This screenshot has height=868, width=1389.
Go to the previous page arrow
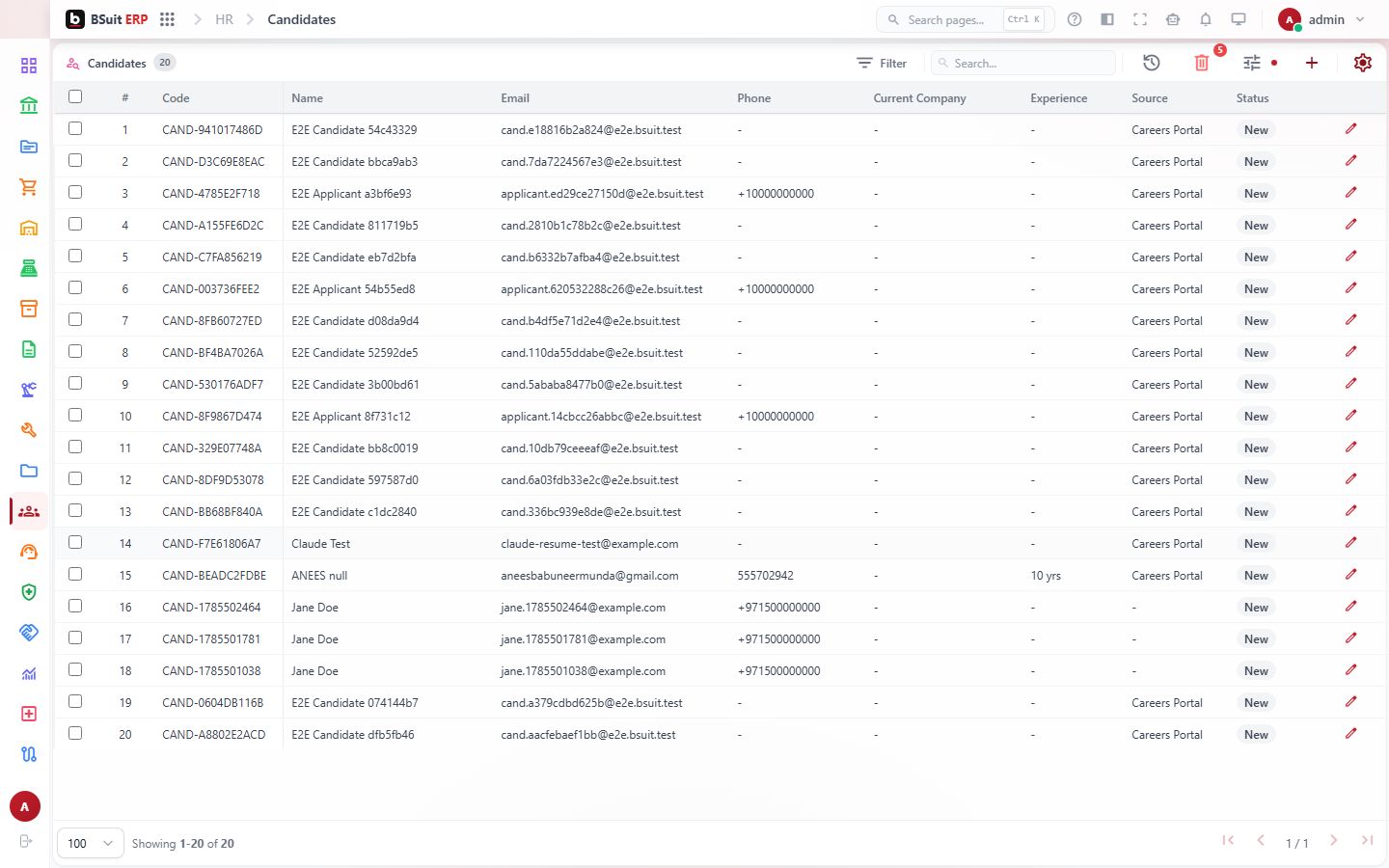click(x=1261, y=841)
